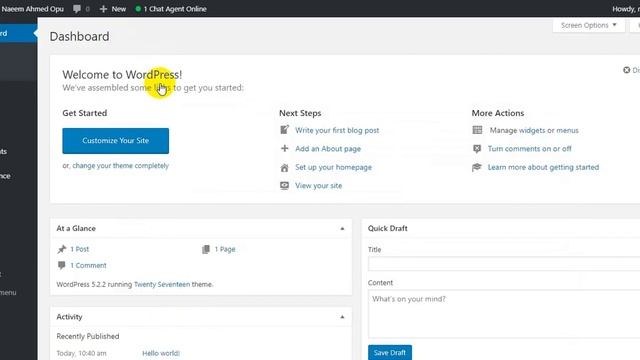Image resolution: width=640 pixels, height=360 pixels.
Task: Click the monitor icon beside View your site
Action: pyautogui.click(x=284, y=185)
